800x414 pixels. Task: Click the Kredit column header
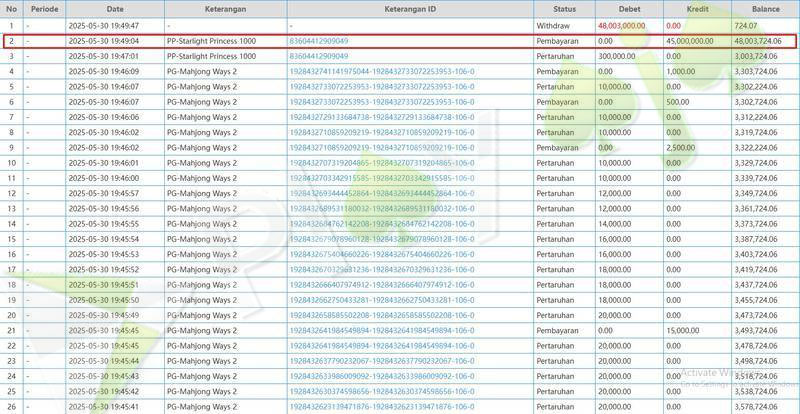(x=695, y=8)
